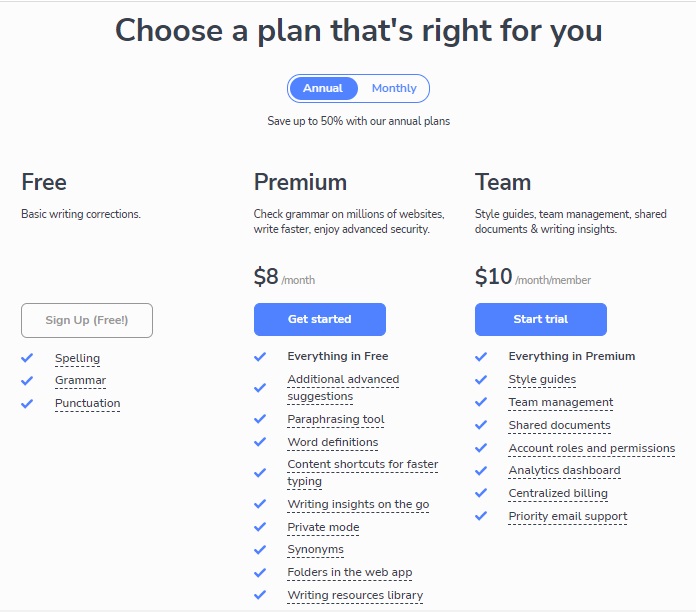
Task: Open the Word definitions feature link
Action: [x=333, y=442]
